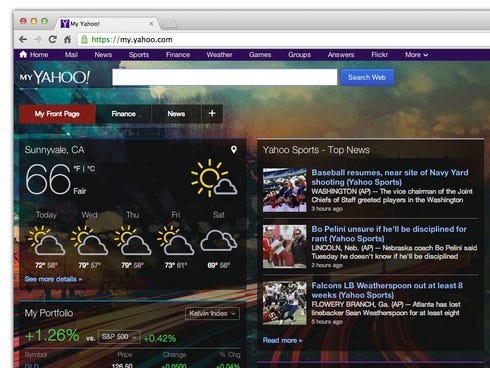Click the My Yahoo logo

tap(54, 77)
